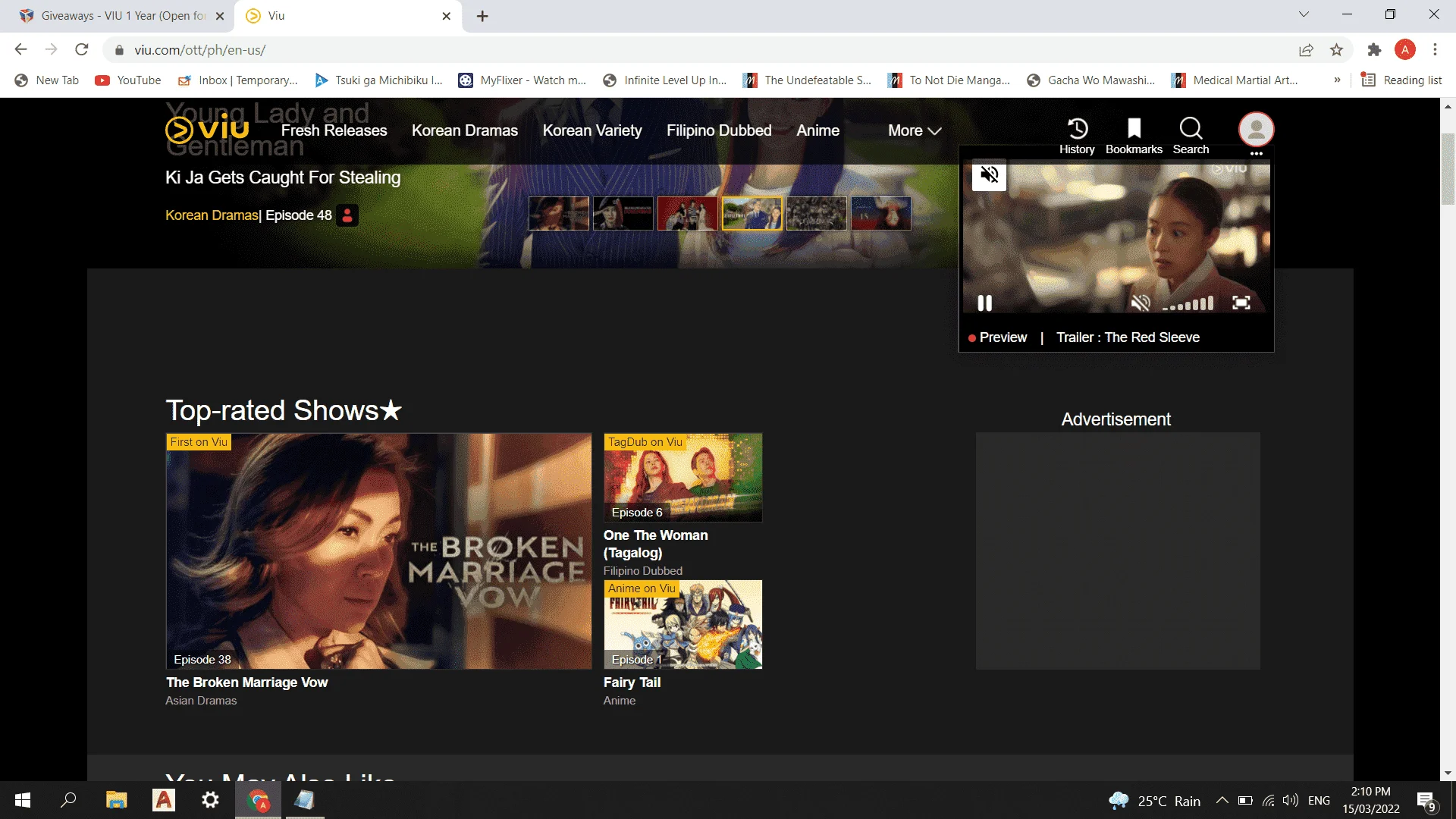Adjust the preview volume level bars
This screenshot has height=819, width=1456.
click(x=1188, y=304)
